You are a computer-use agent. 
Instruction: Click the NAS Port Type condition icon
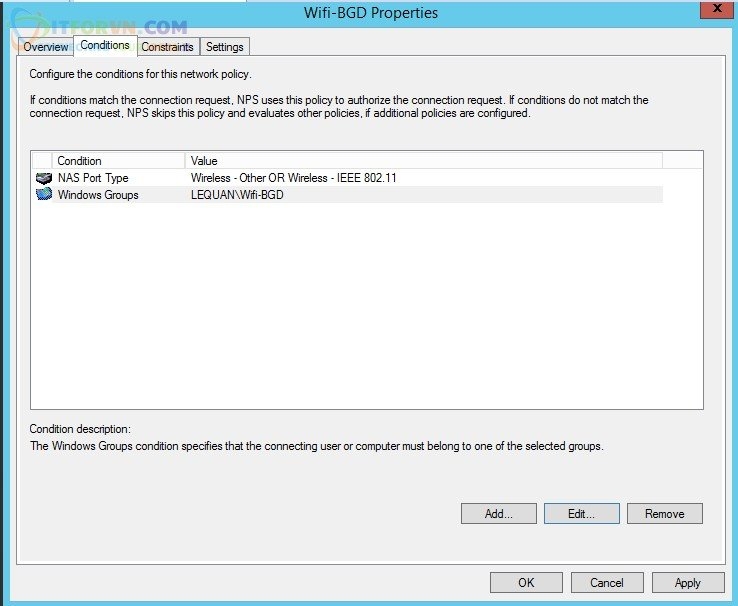coord(43,178)
